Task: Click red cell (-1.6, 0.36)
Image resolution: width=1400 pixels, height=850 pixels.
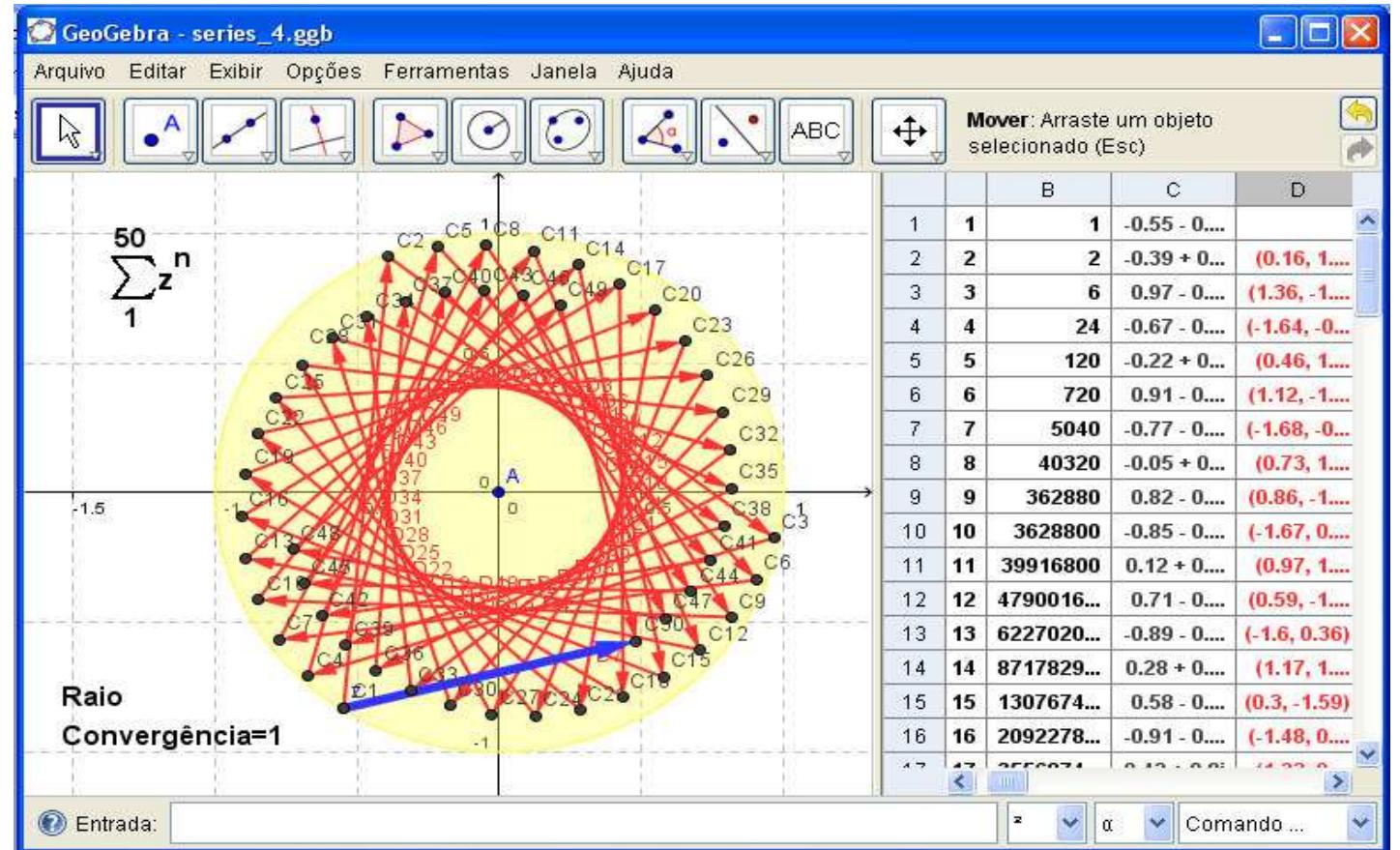Action: (1297, 633)
